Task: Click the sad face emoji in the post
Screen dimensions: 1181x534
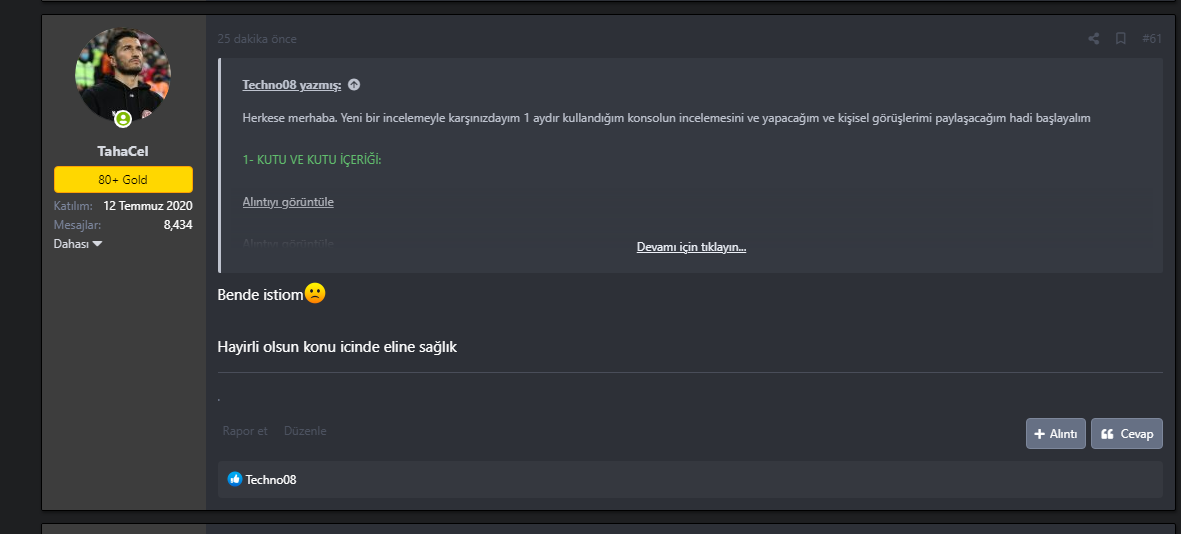Action: point(314,294)
